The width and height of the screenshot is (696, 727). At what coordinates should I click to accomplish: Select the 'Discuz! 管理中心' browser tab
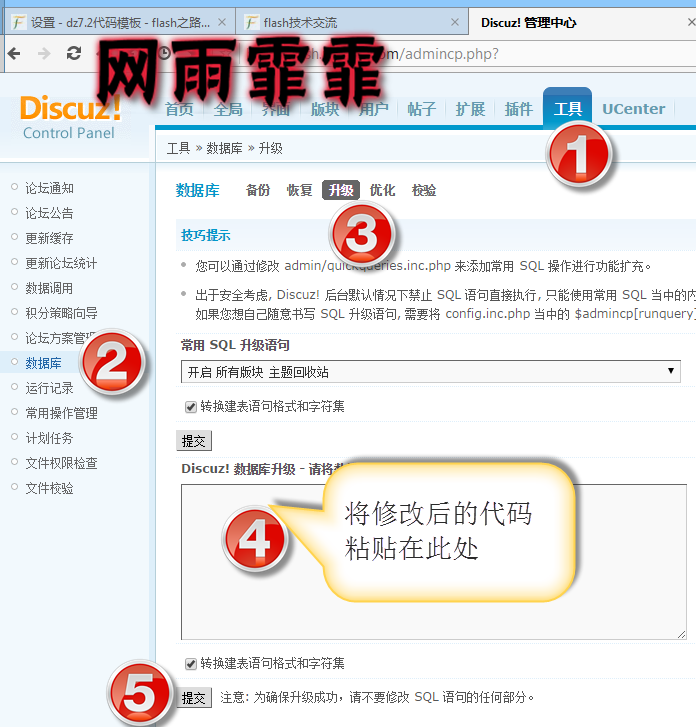[582, 22]
